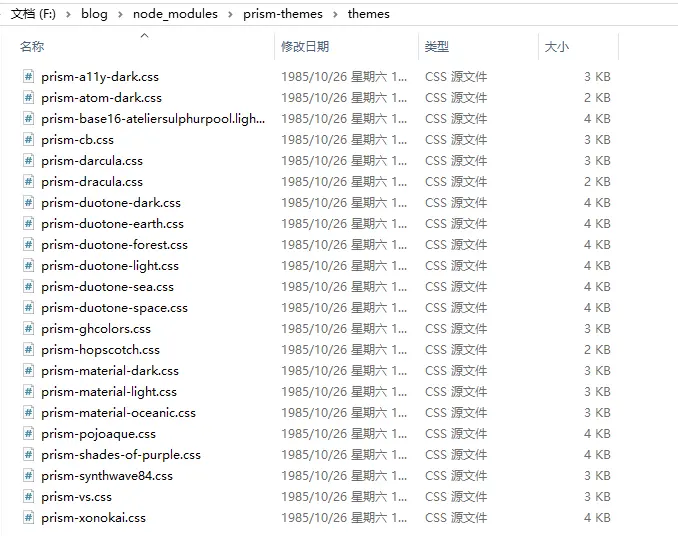Open the chevron after node_modules breadcrumb

click(230, 14)
